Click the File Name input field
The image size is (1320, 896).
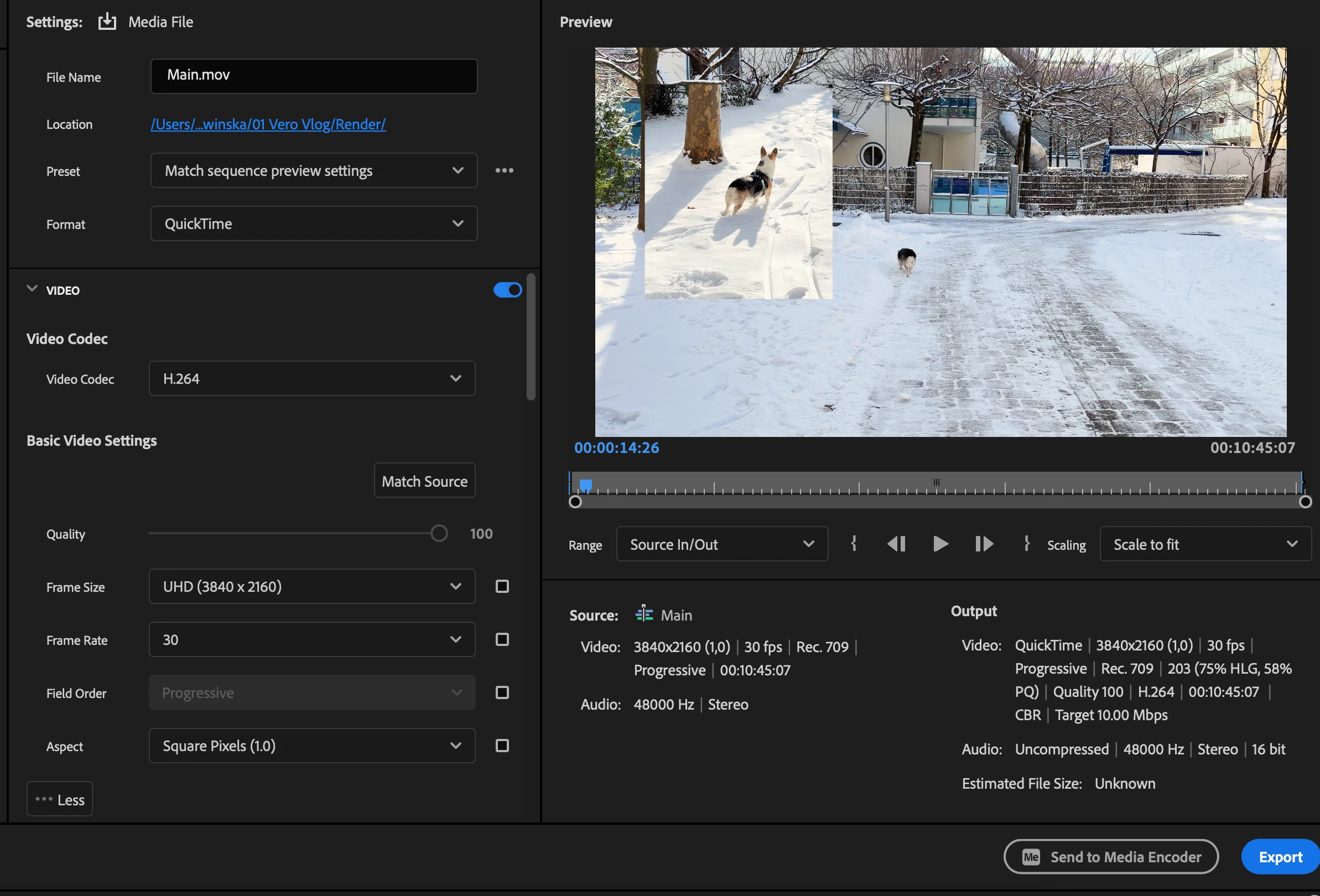click(314, 76)
